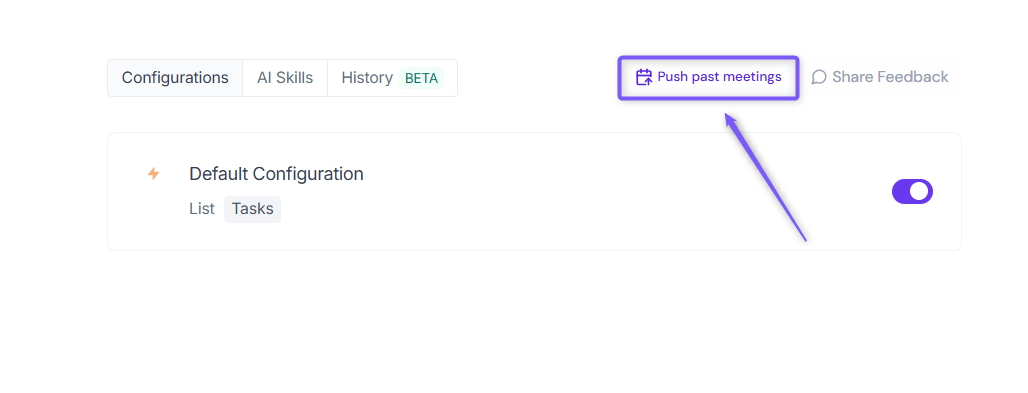Open the Configurations tab

[175, 78]
